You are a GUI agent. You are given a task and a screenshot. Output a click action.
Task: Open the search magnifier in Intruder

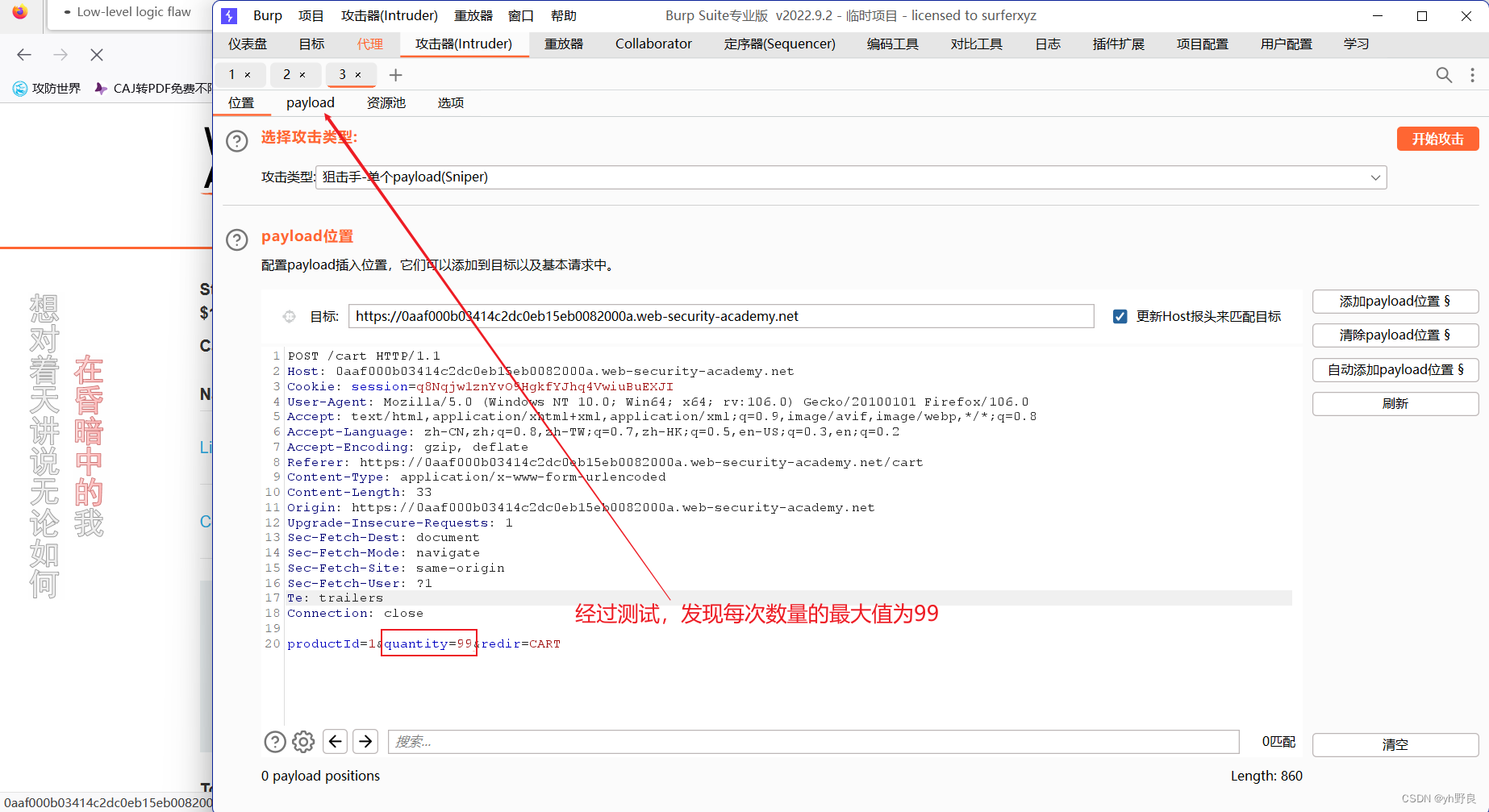pos(1444,75)
